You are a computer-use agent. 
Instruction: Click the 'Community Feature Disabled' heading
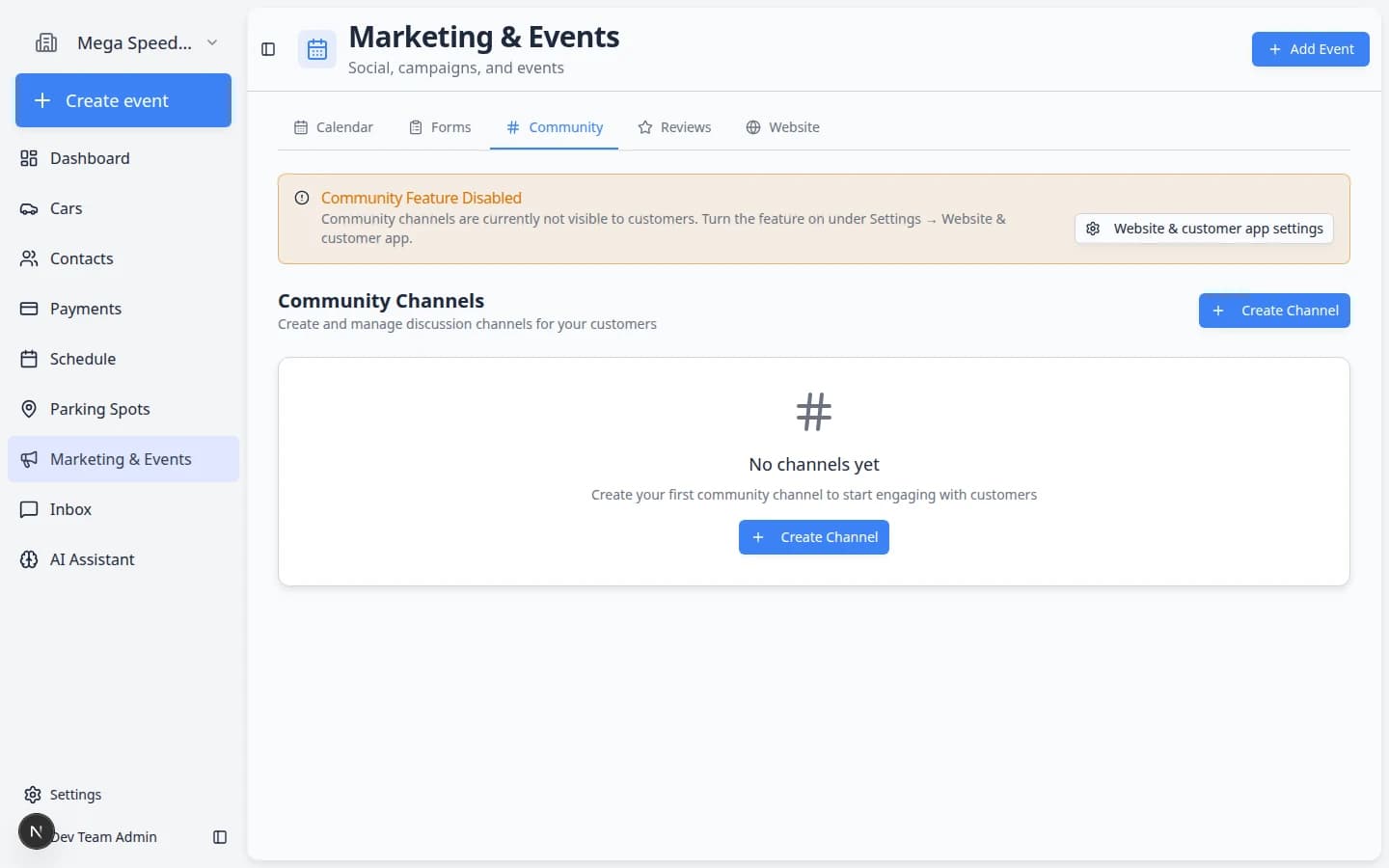tap(422, 198)
